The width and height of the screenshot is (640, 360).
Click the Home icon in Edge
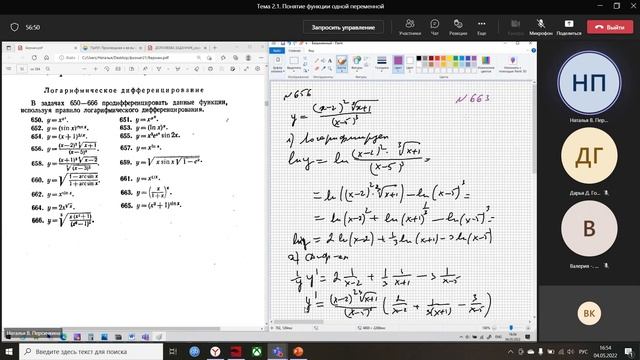[47, 58]
